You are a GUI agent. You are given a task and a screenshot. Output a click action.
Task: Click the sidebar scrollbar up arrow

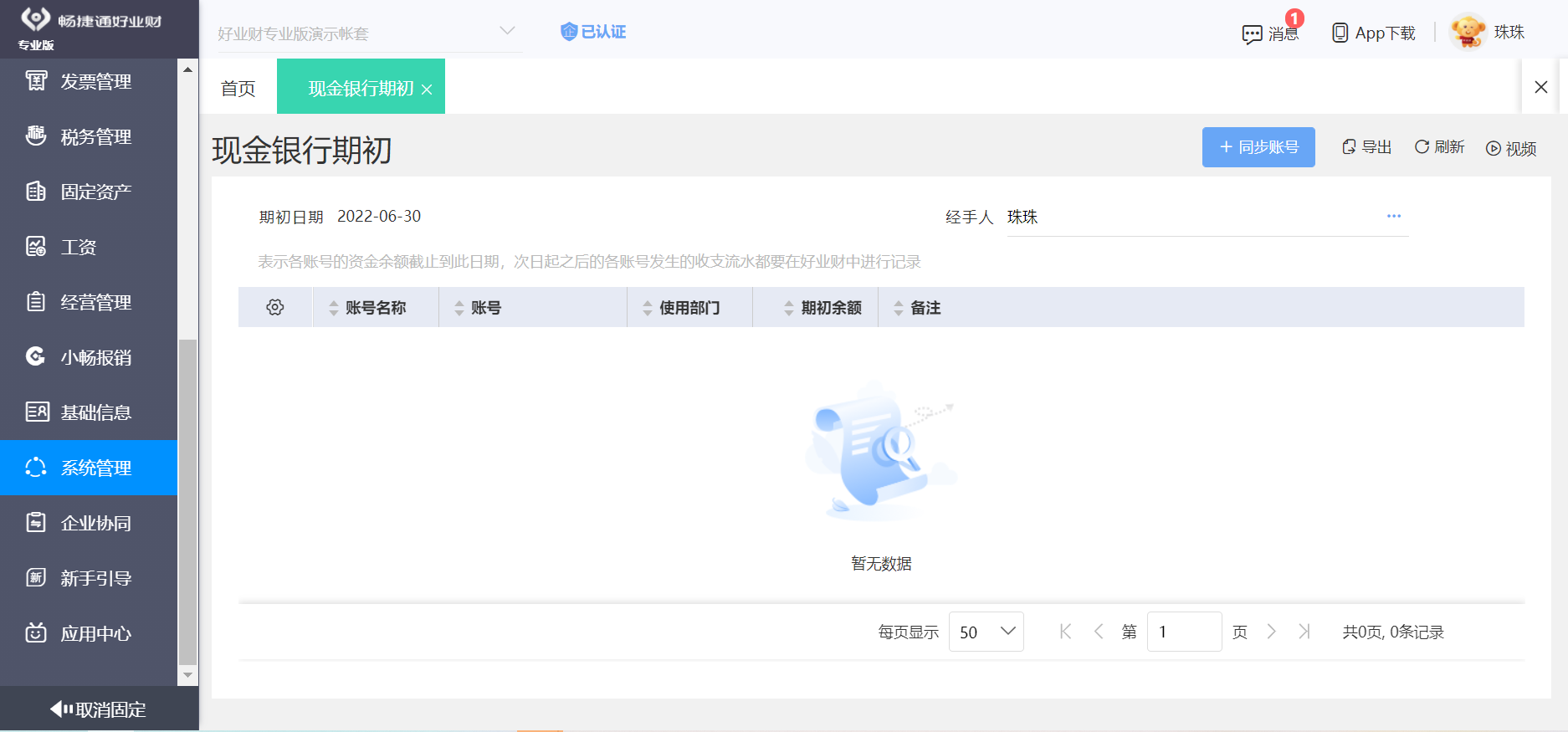pos(187,69)
